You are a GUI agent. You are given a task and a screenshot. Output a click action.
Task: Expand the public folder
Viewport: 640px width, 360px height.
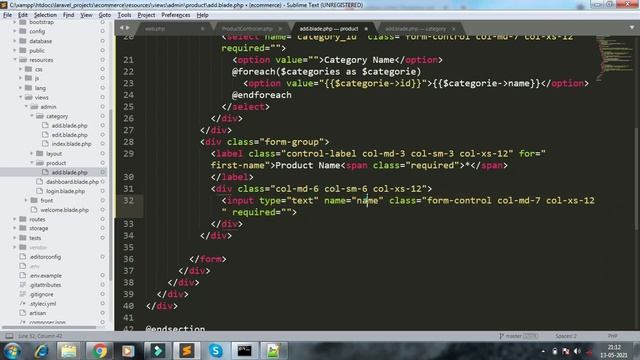[x=15, y=50]
